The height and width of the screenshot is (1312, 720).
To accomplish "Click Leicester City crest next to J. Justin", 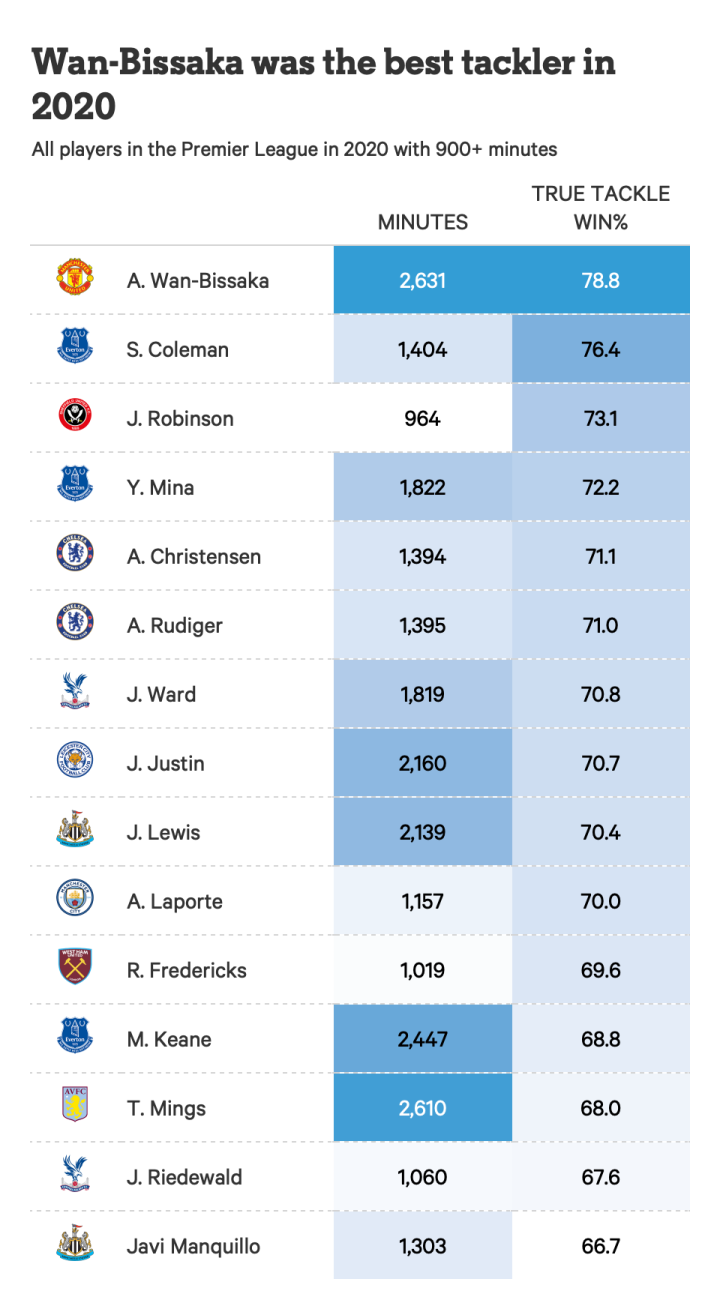I will pyautogui.click(x=75, y=763).
